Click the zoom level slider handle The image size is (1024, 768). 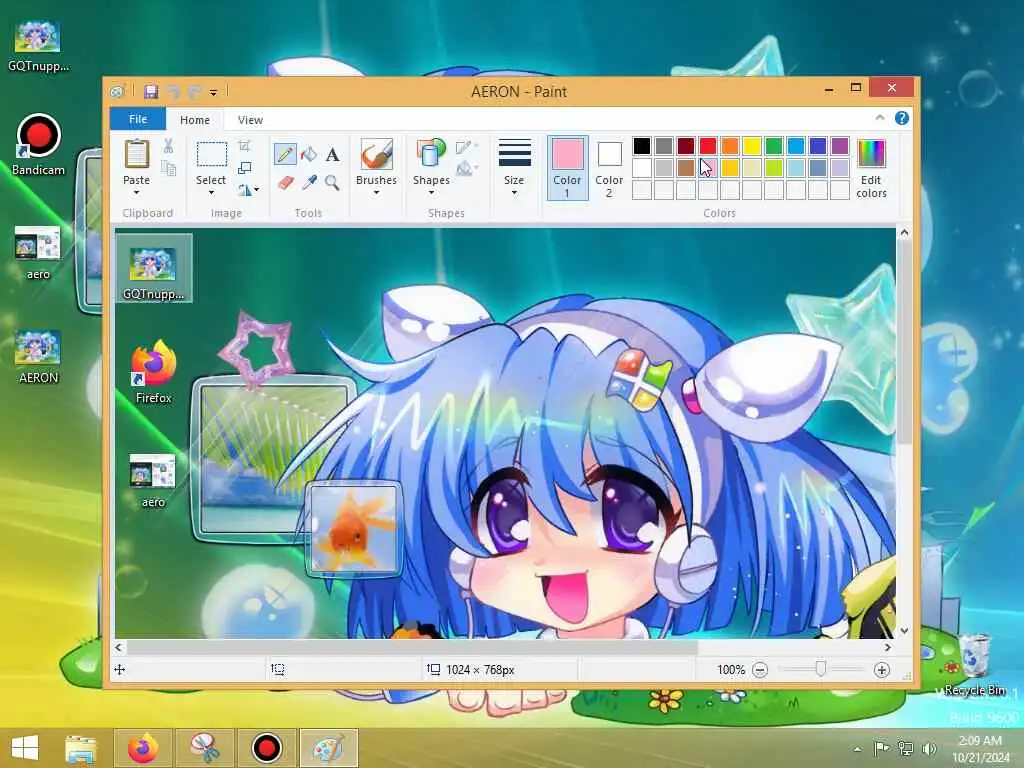[x=821, y=669]
